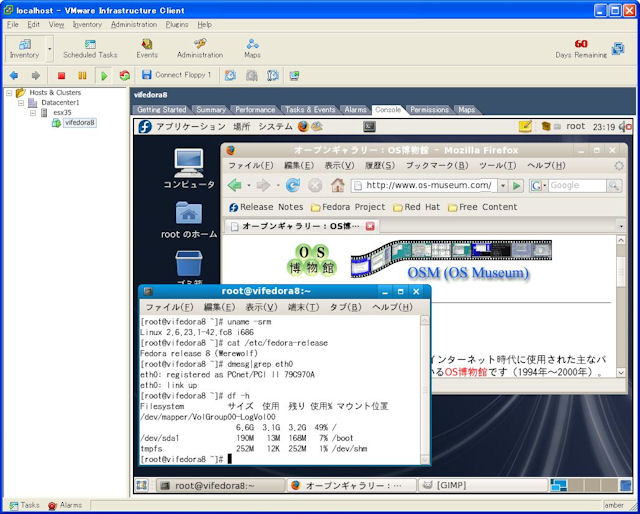Switch to Alarms tab
The image size is (640, 514).
[x=356, y=109]
